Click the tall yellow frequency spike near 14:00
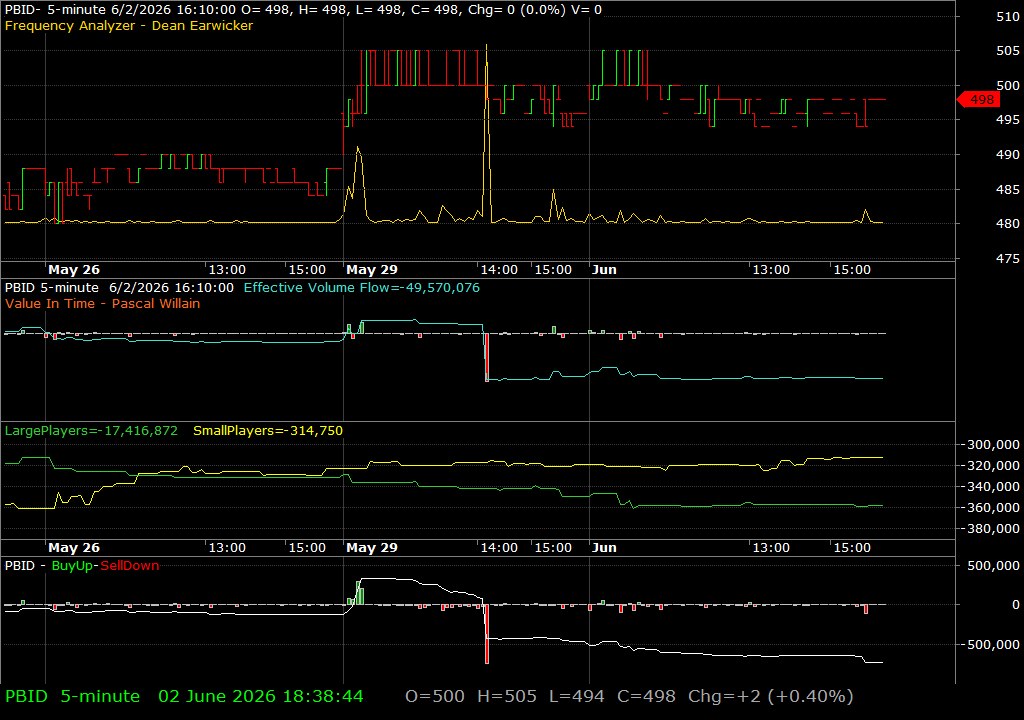The height and width of the screenshot is (720, 1024). (x=487, y=134)
